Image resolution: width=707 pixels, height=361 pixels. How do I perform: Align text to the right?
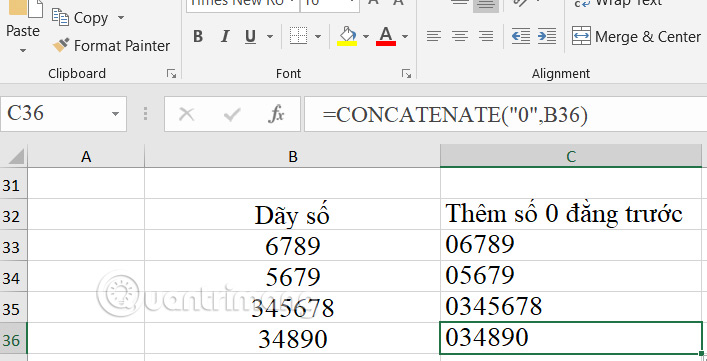click(486, 36)
